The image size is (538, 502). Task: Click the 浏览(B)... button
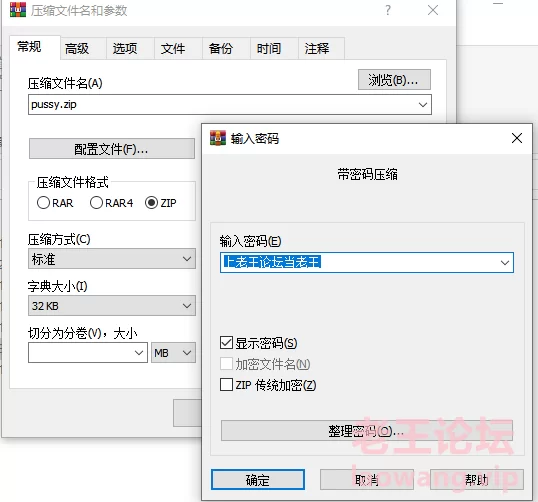[x=394, y=80]
